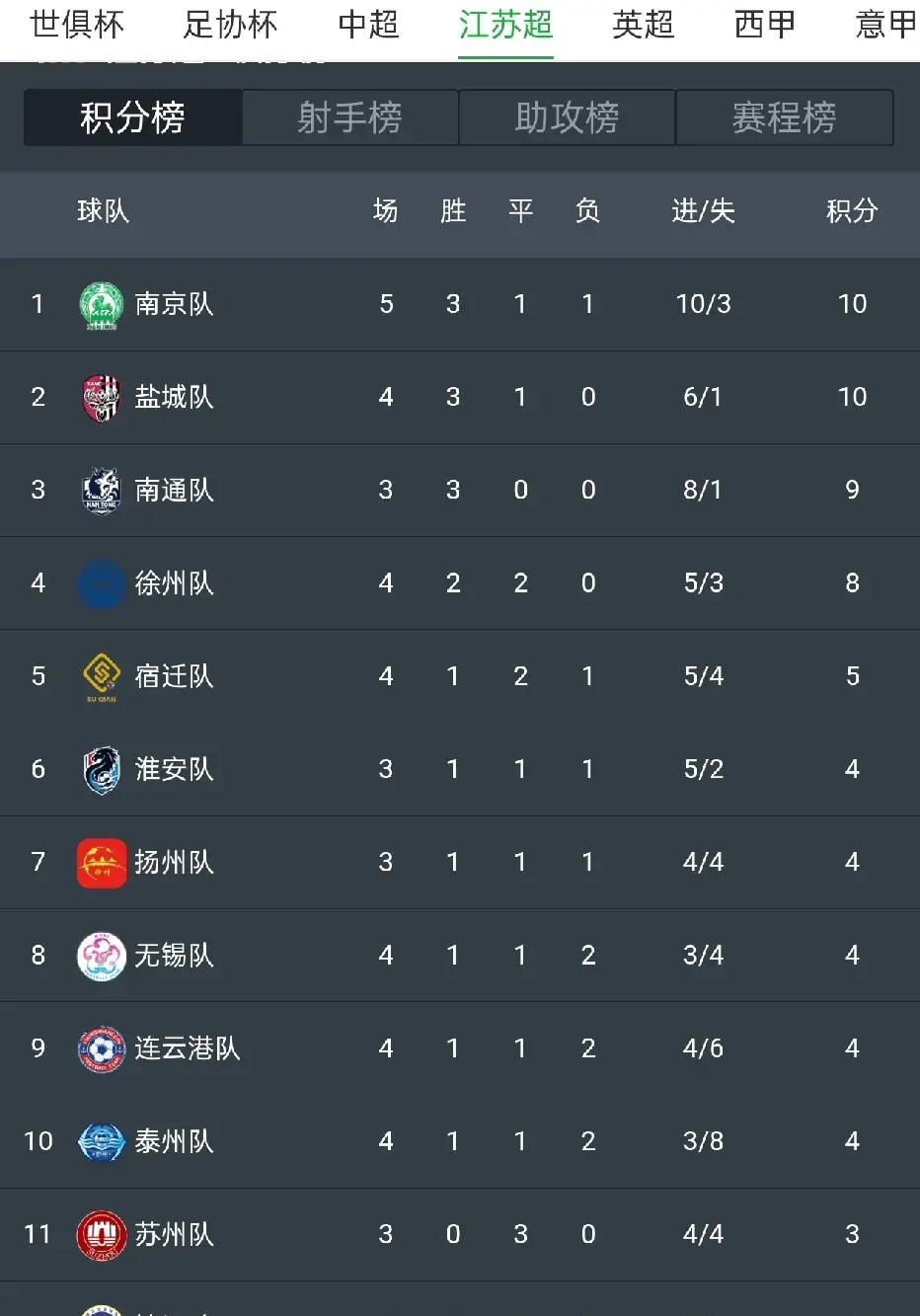Click the 徐州队 standings row
920x1316 pixels.
(460, 582)
